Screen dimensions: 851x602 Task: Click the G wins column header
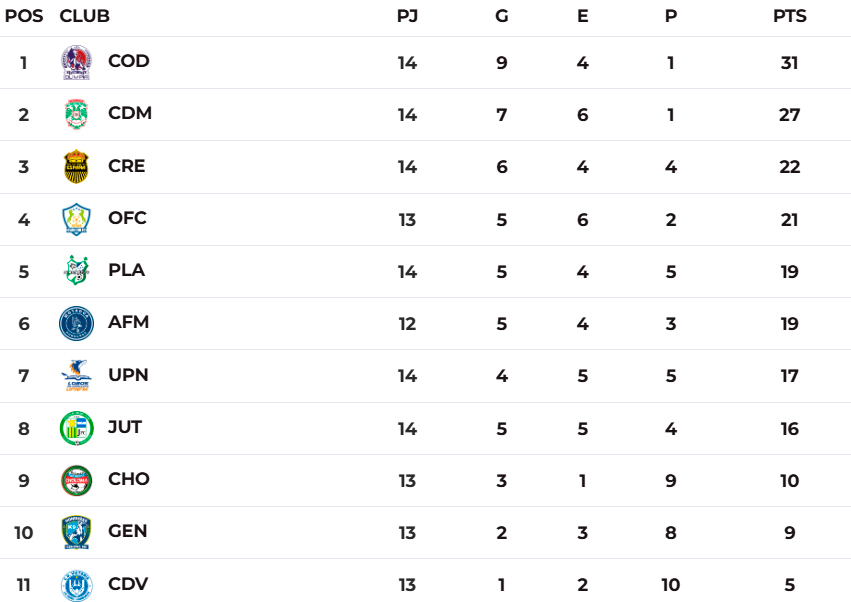click(502, 17)
